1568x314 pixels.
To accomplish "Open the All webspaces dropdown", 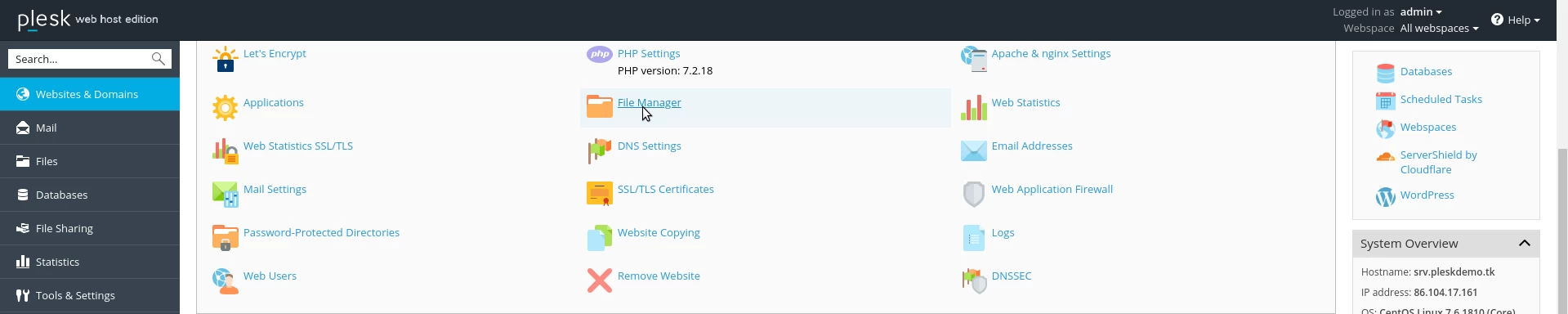I will [1439, 28].
